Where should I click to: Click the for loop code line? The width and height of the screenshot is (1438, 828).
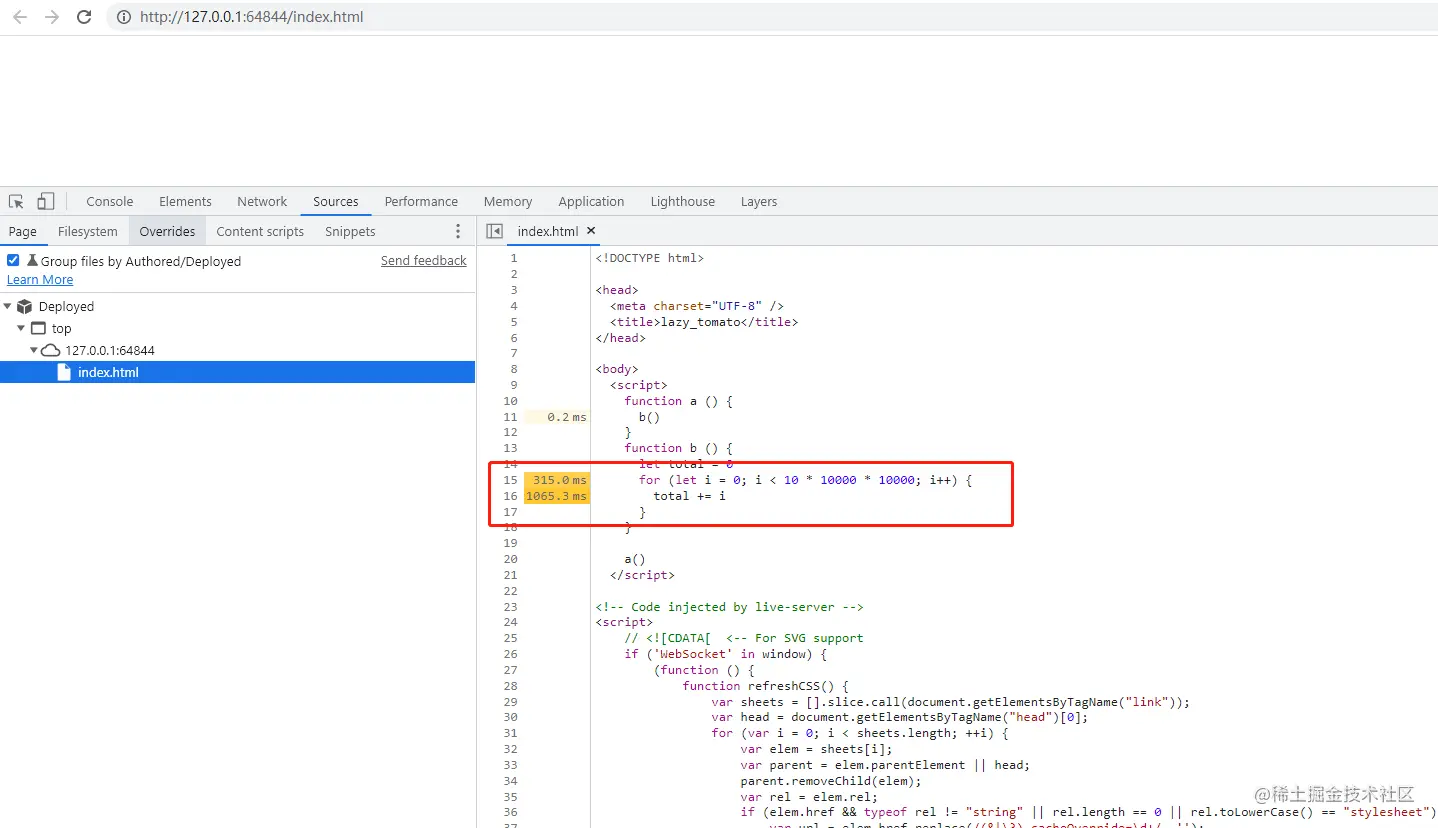pos(805,480)
